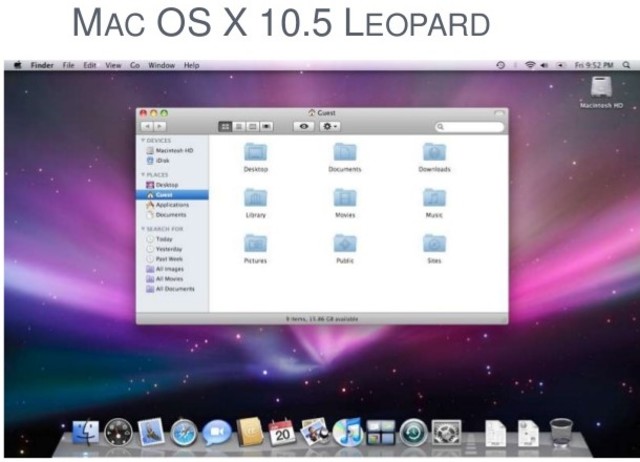The image size is (640, 462).
Task: Open the Spotlight magnifier in menu bar
Action: (x=626, y=65)
